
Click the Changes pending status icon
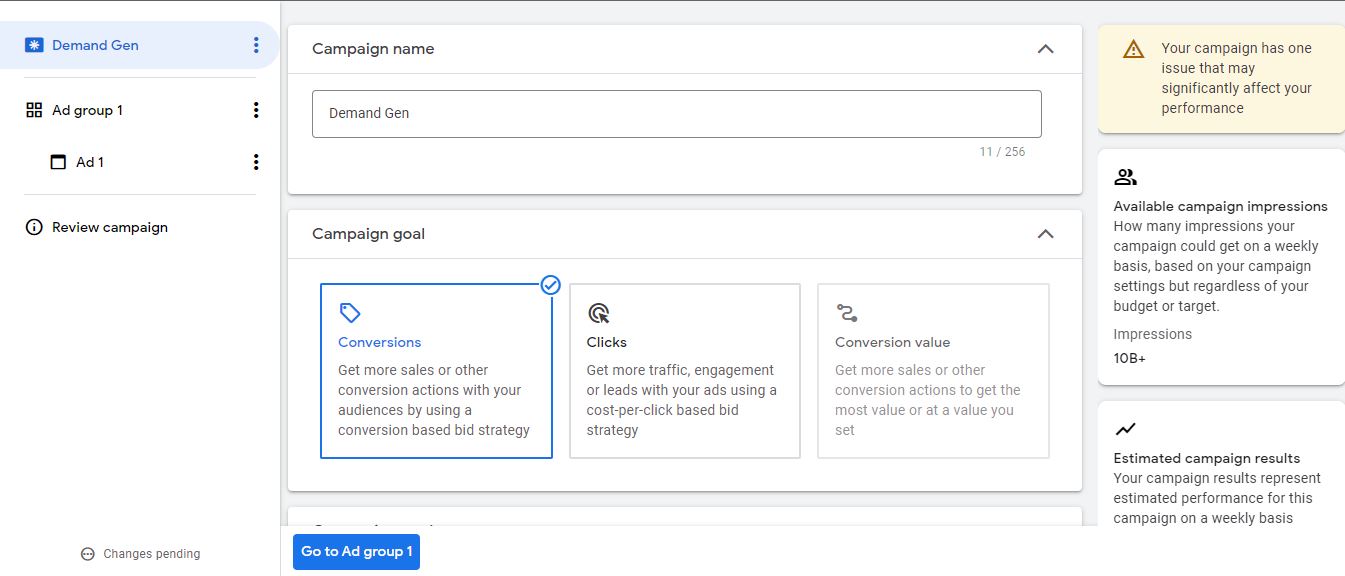[x=87, y=554]
